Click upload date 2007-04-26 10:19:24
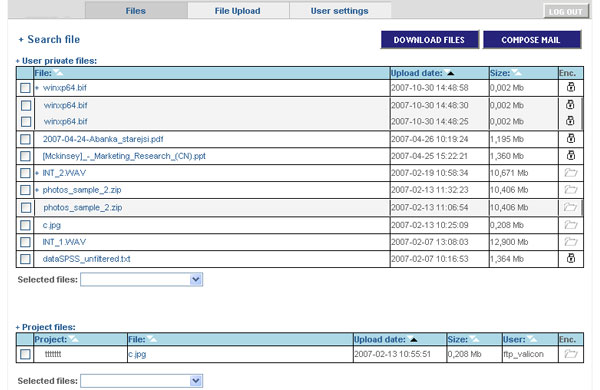Image resolution: width=600 pixels, height=390 pixels. (x=430, y=139)
